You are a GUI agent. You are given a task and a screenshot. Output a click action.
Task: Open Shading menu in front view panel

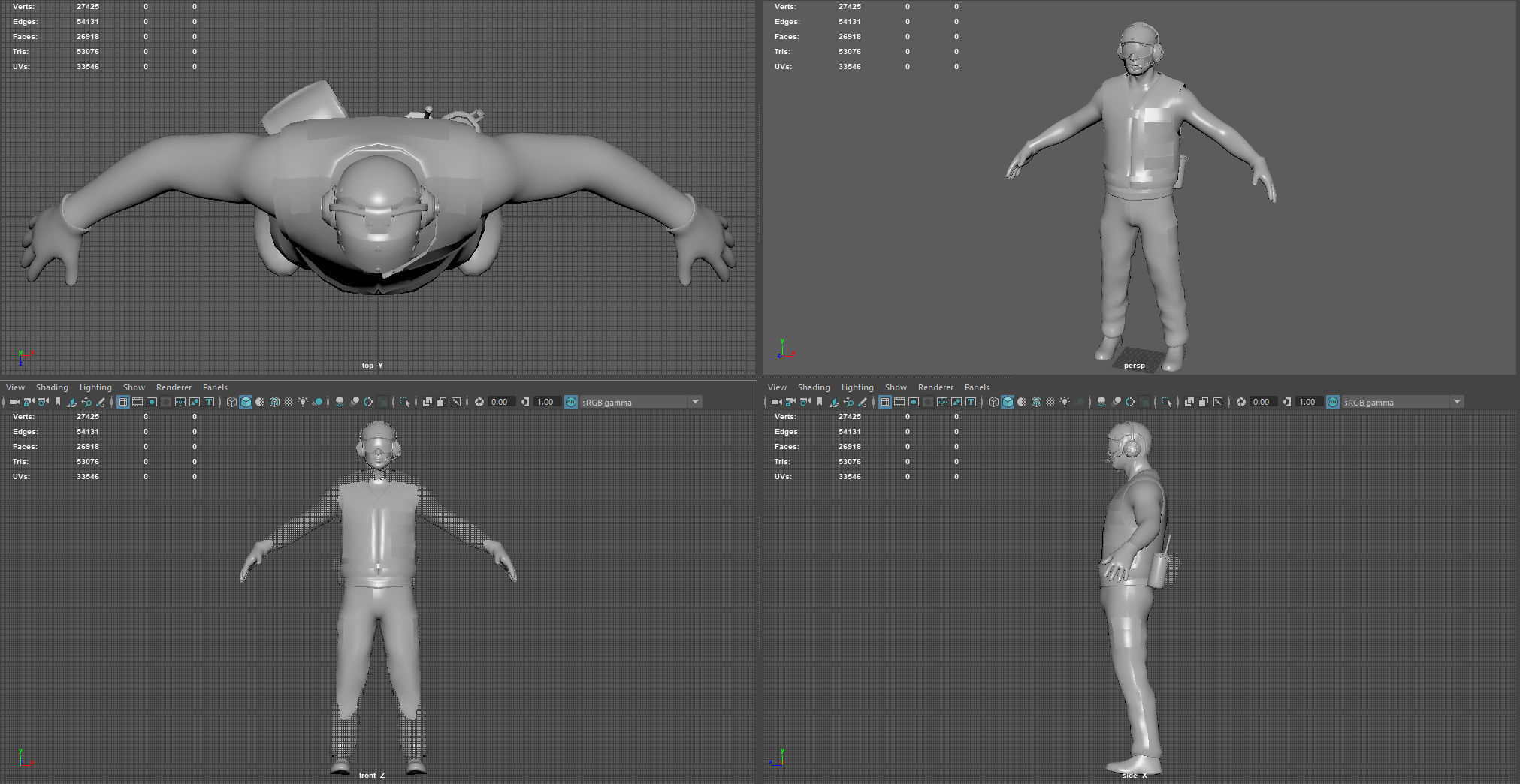pos(52,387)
